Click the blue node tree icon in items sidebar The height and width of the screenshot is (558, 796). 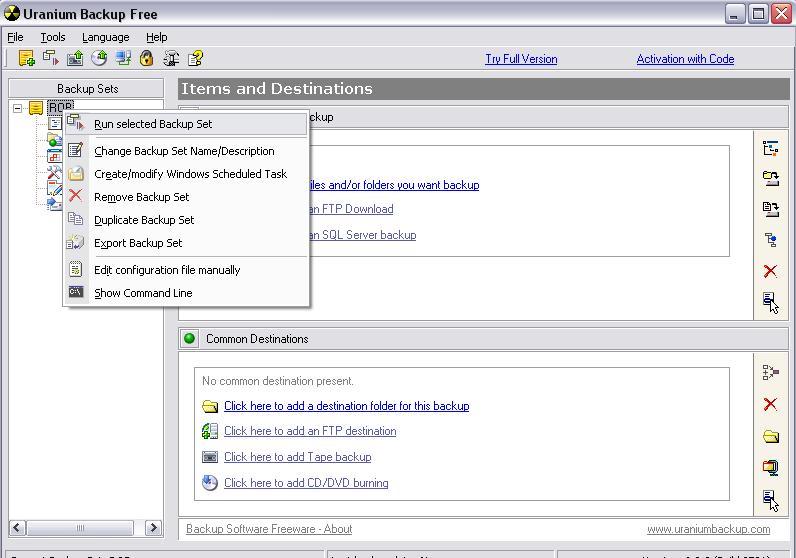click(771, 240)
